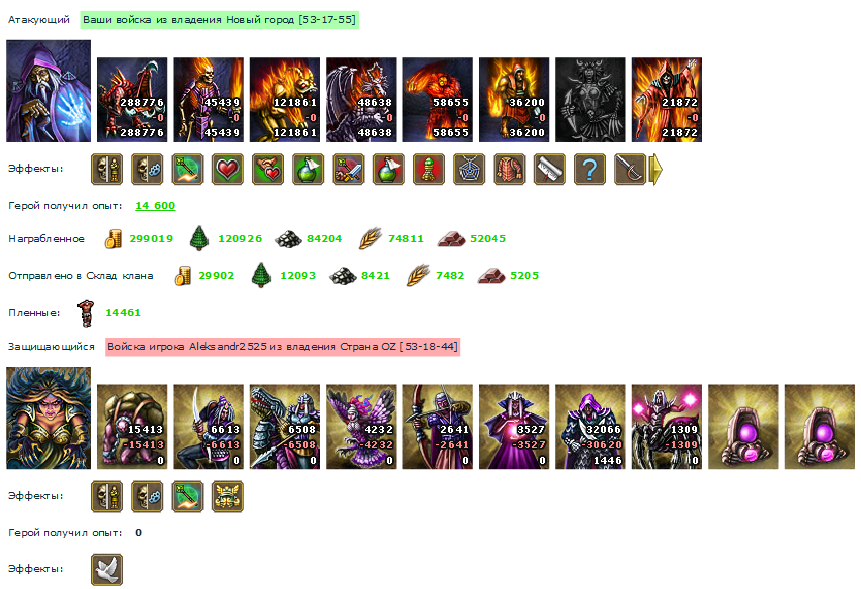Click the defender label Aleksandr2525 Страна OZ

click(282, 347)
